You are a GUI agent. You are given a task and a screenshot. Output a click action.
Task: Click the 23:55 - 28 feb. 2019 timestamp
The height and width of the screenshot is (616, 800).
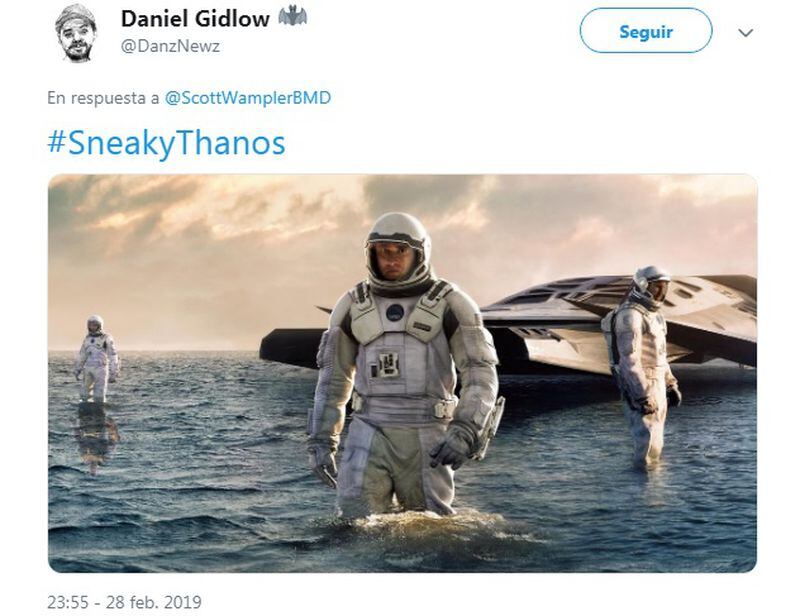click(x=124, y=602)
